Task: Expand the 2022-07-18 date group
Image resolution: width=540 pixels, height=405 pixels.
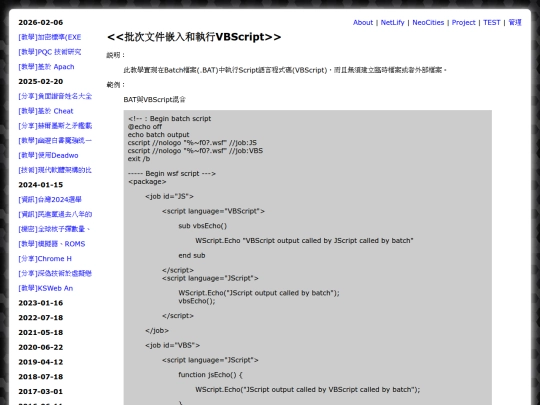Action: click(41, 318)
